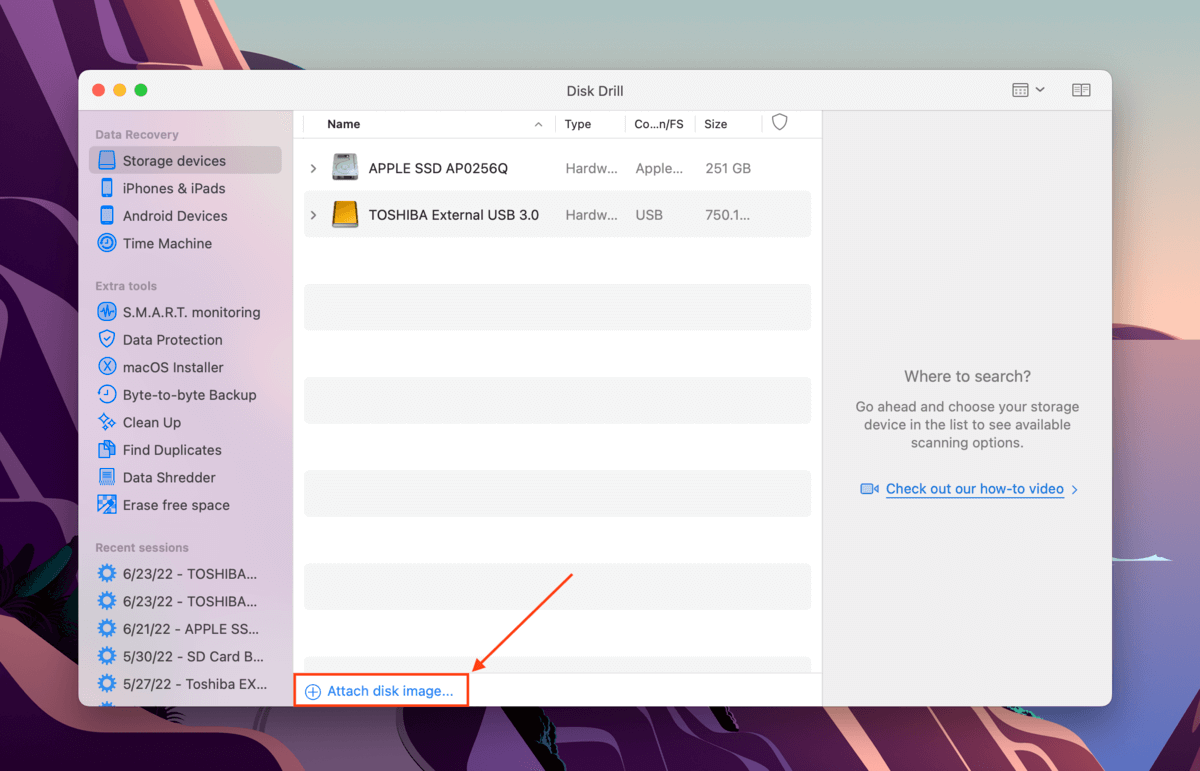
Task: Click the video camera icon beside how-to link
Action: click(869, 489)
